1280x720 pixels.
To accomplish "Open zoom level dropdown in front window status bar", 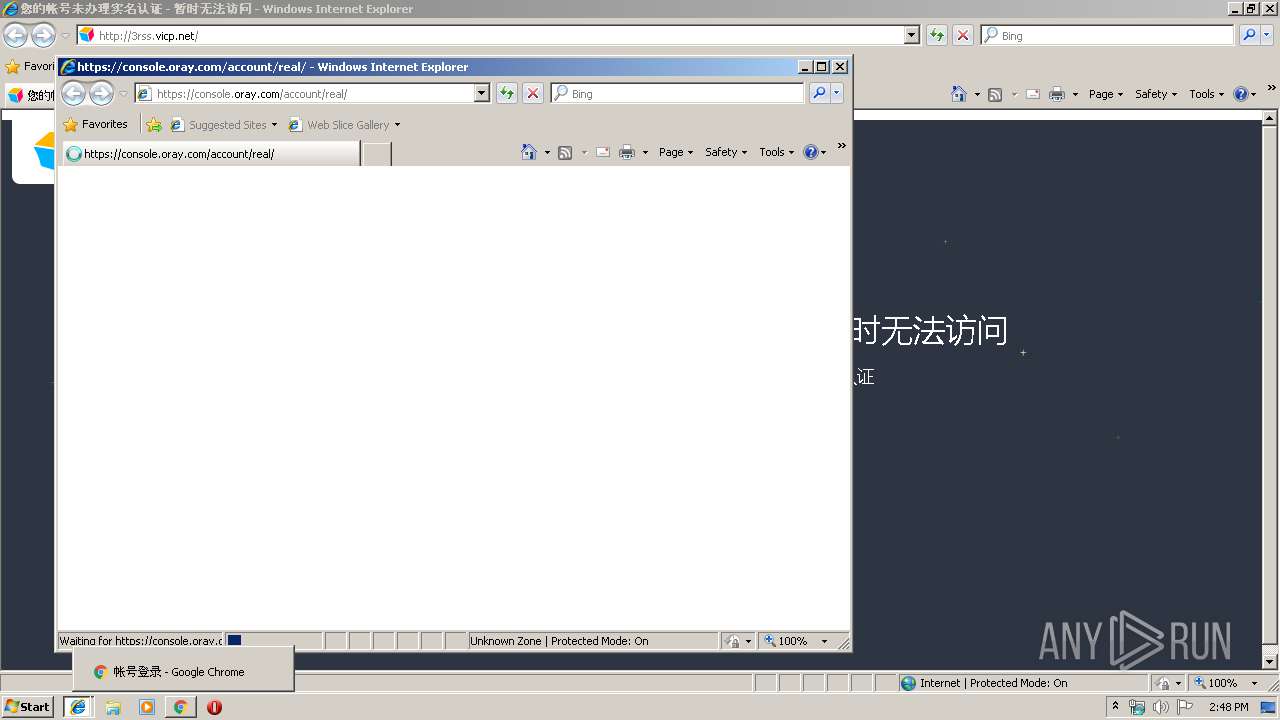I will point(824,641).
